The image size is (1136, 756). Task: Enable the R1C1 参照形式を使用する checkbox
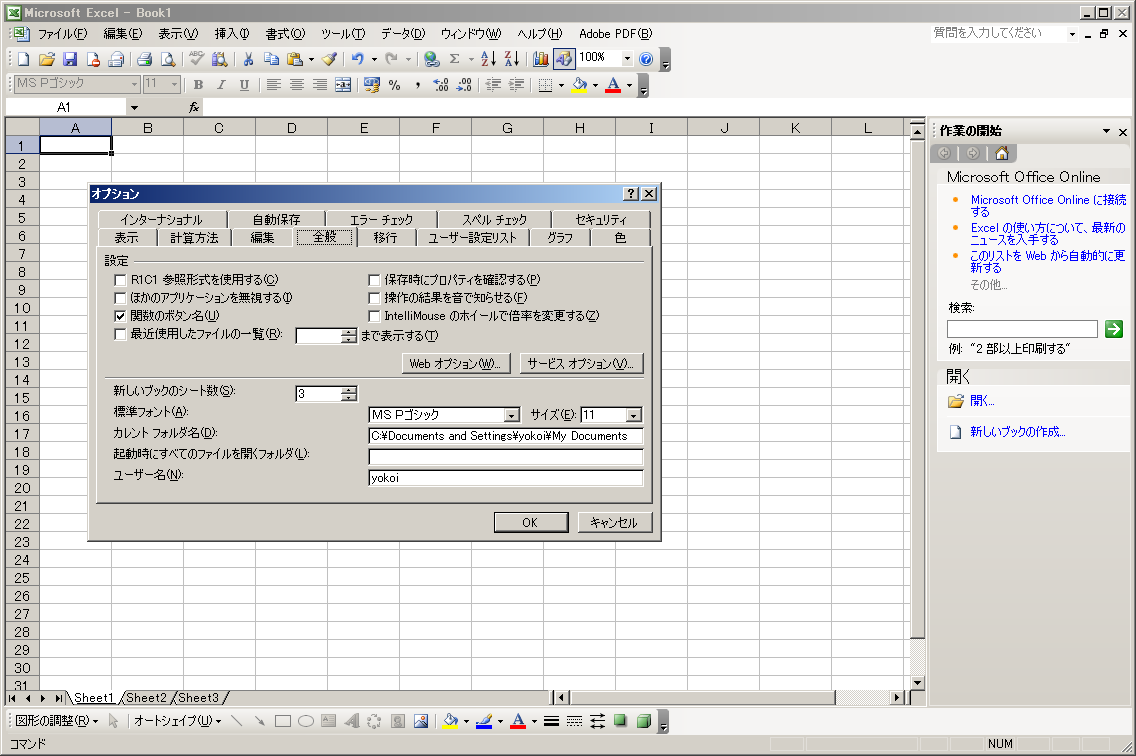pyautogui.click(x=121, y=280)
